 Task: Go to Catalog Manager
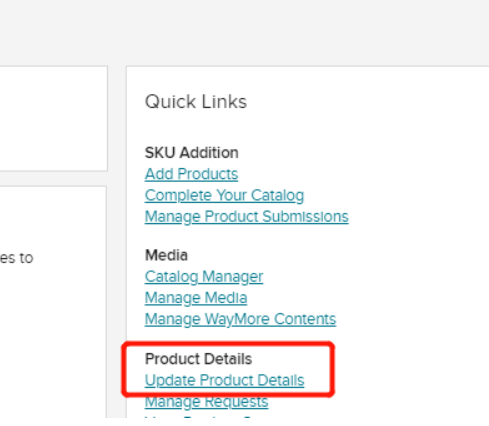[x=204, y=277]
